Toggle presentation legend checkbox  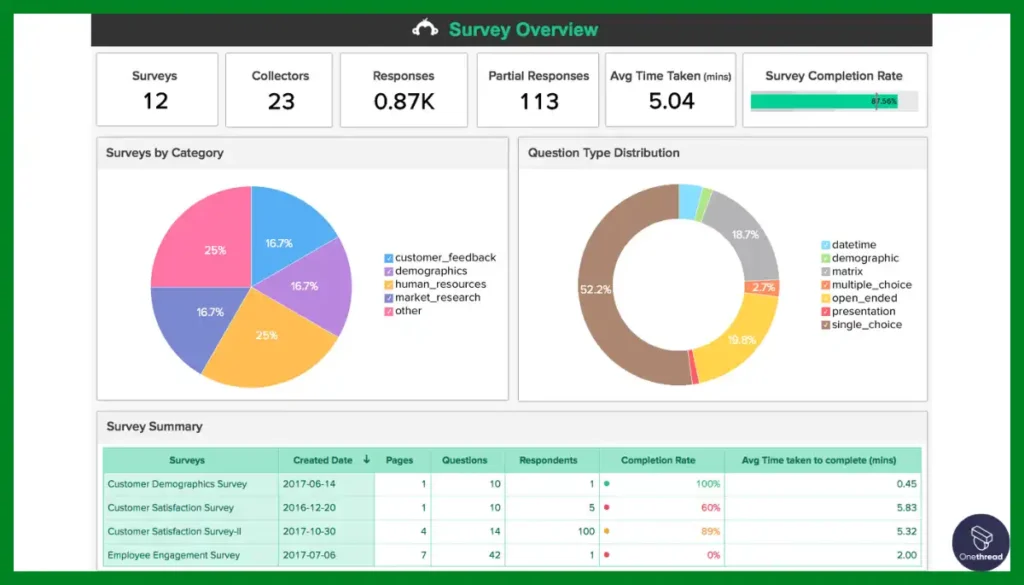pos(825,311)
